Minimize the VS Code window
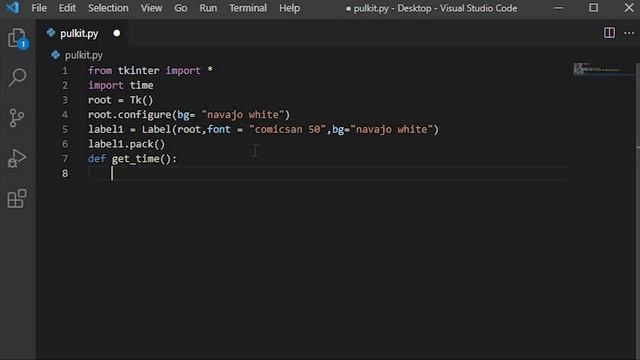The width and height of the screenshot is (640, 360). [558, 8]
